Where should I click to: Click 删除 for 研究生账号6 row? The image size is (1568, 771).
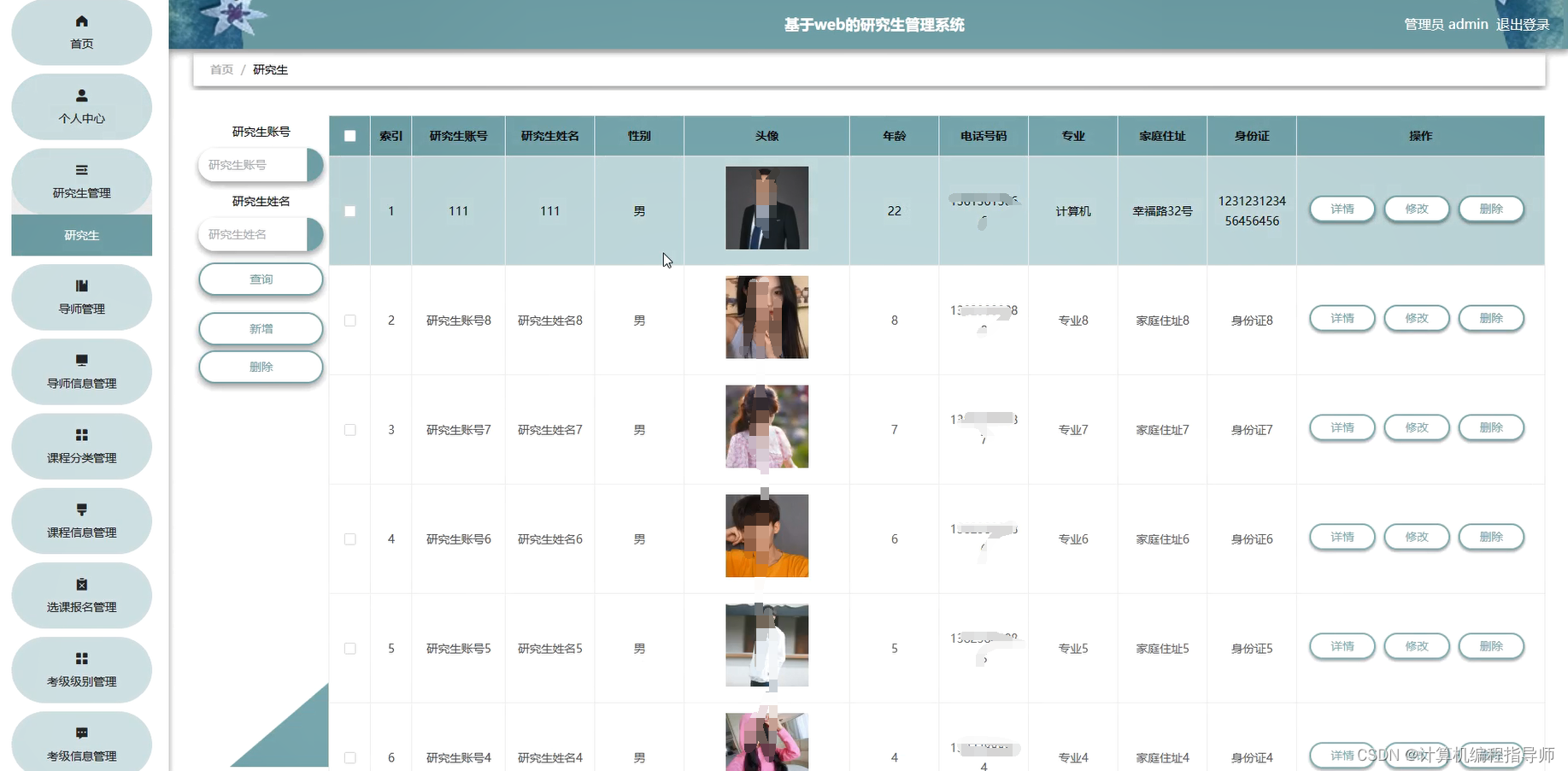pyautogui.click(x=1491, y=538)
